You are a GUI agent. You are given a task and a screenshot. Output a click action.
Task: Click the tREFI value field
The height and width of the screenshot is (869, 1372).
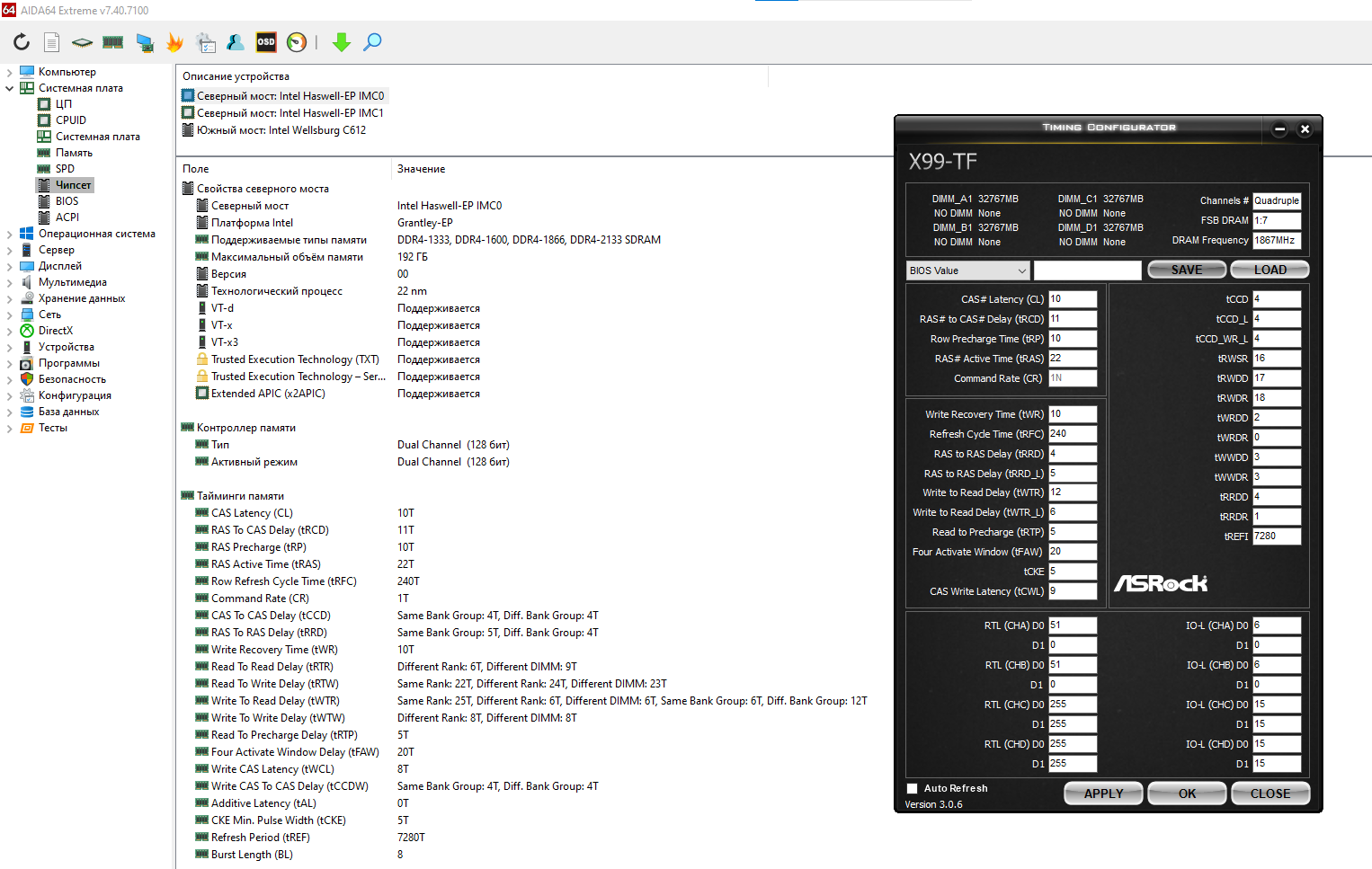1277,536
